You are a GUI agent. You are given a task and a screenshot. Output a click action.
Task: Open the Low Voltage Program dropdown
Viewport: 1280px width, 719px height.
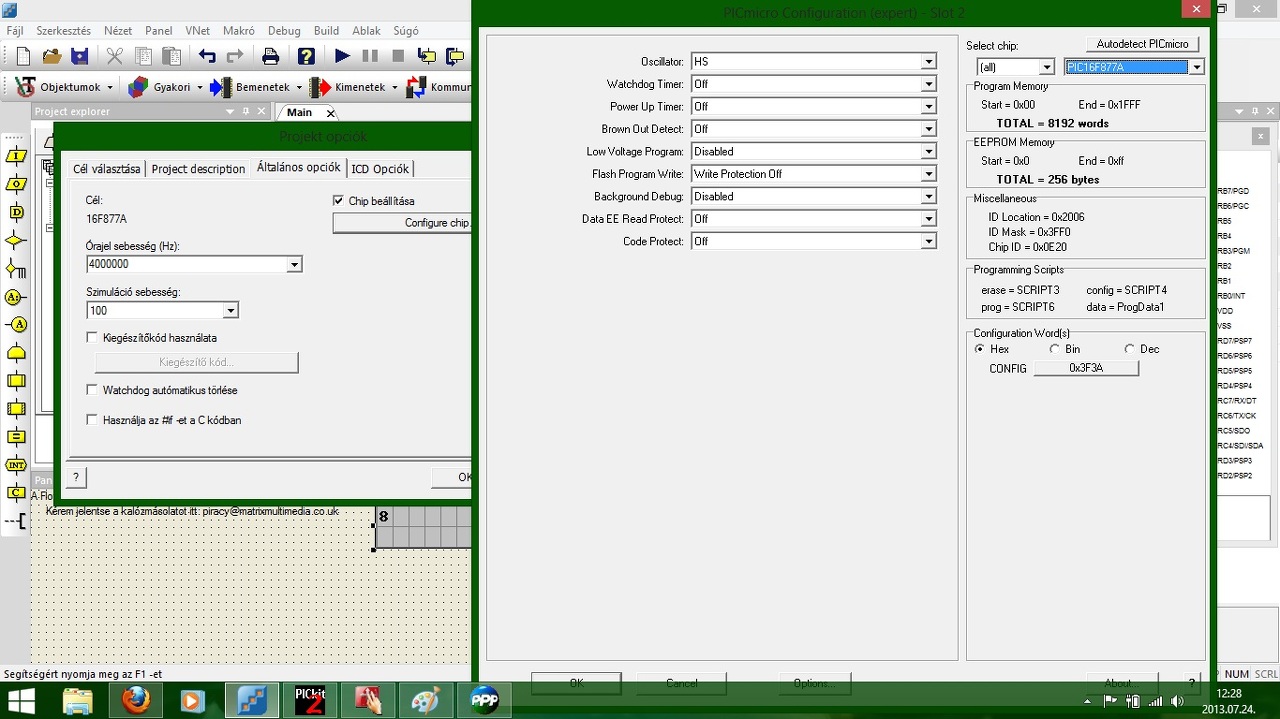(928, 152)
